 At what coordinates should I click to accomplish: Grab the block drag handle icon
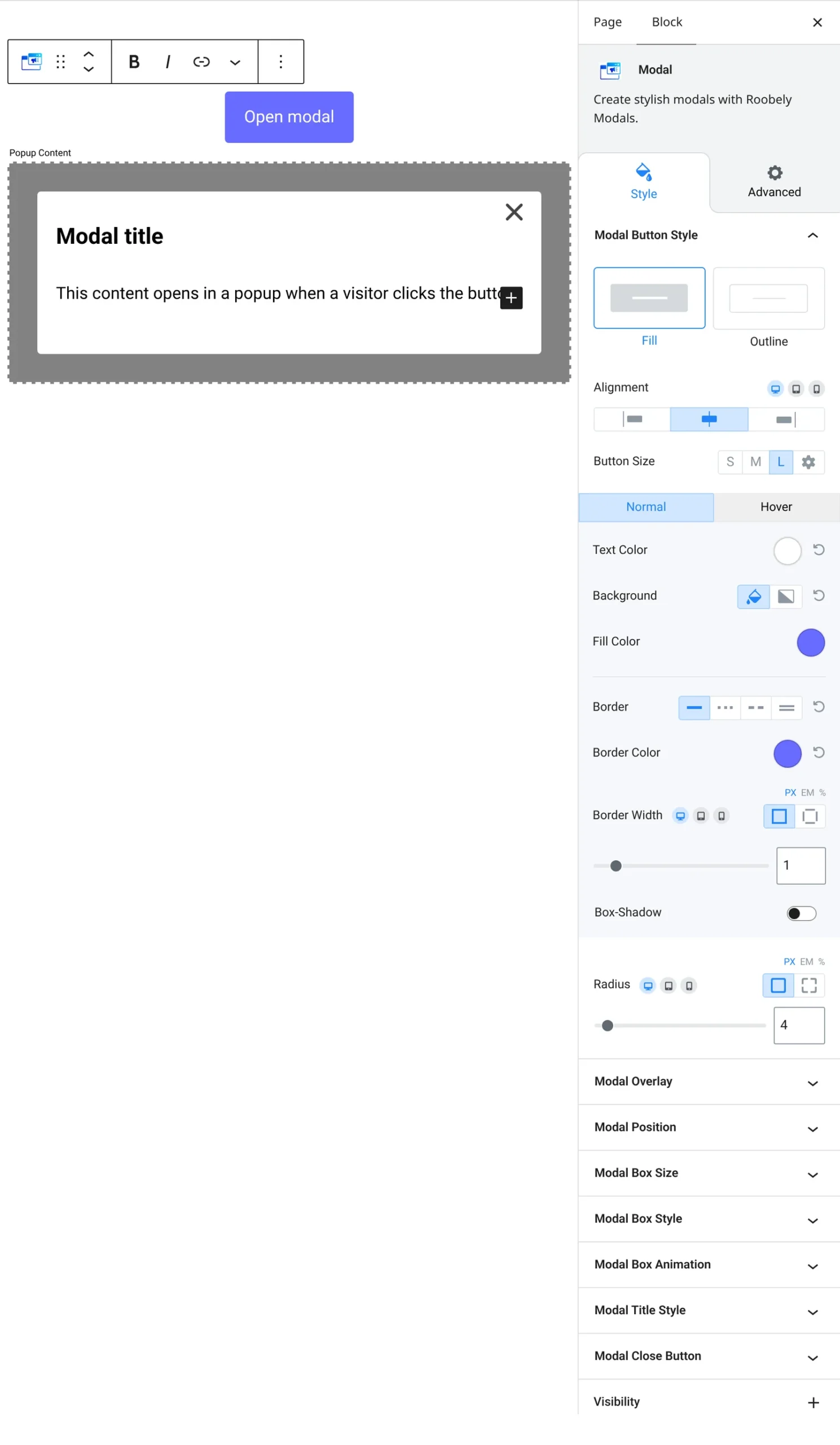(x=61, y=62)
